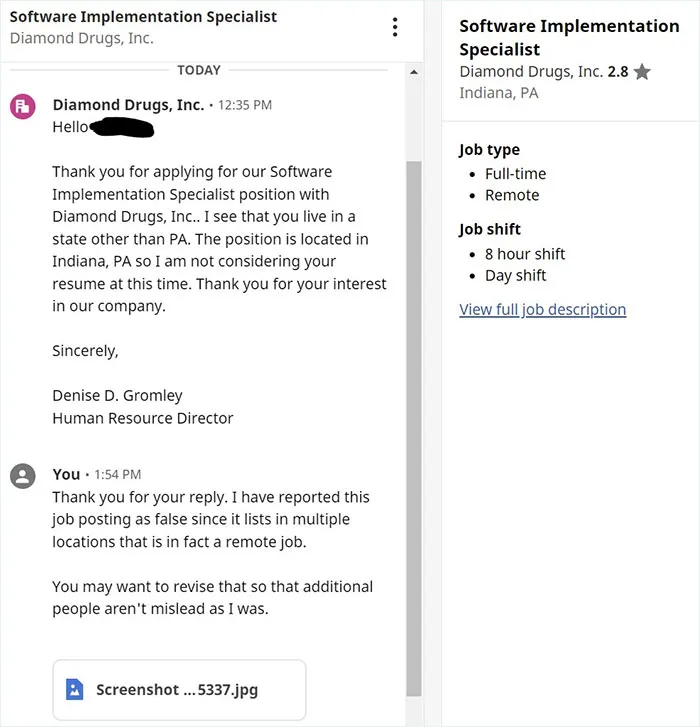Viewport: 700px width, 727px height.
Task: Select the Remote job type item
Action: (512, 195)
